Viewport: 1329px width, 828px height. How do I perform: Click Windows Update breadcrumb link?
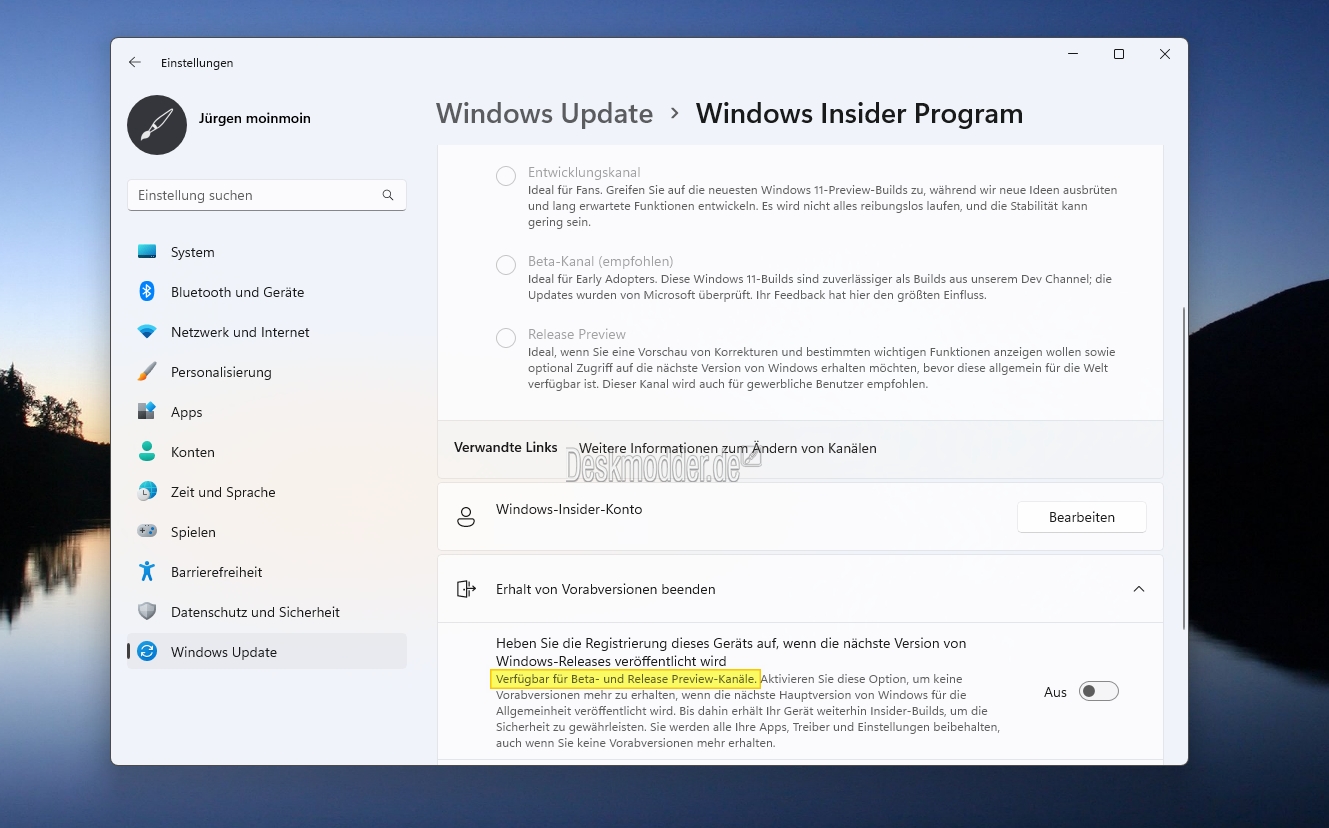545,114
